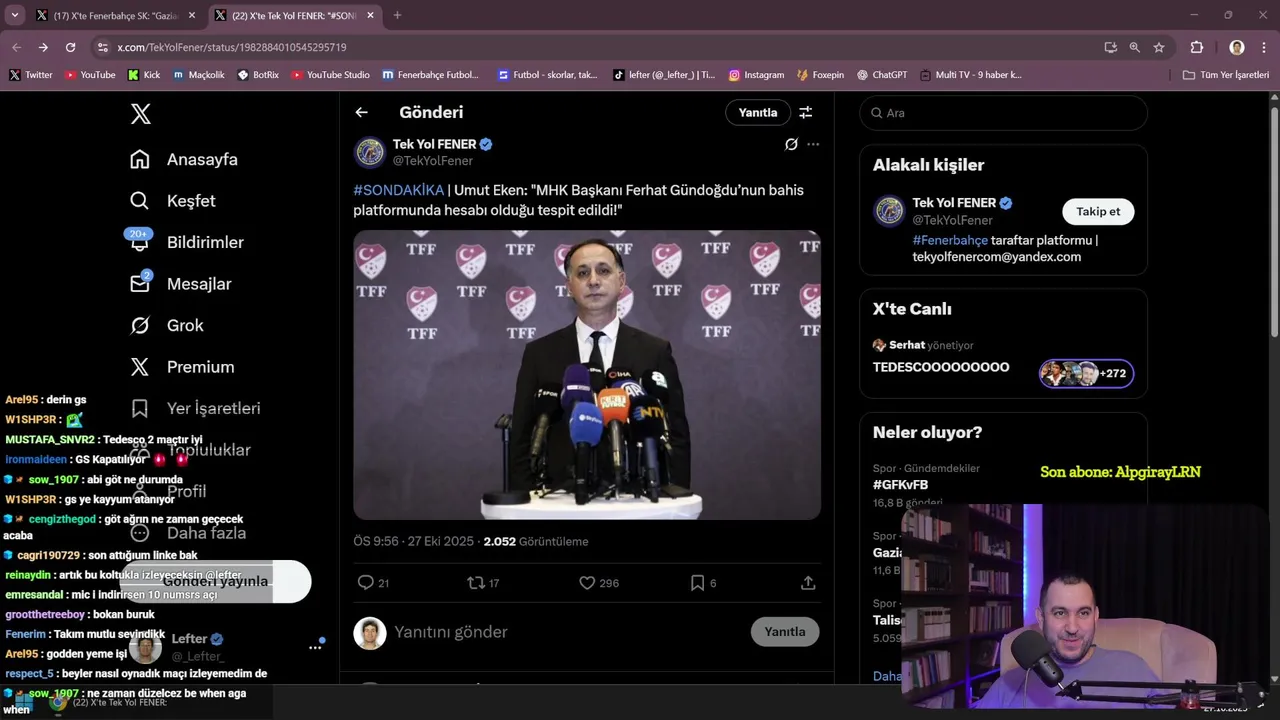Switch to Fenerbahçe SK tab
This screenshot has width=1280, height=720.
point(116,15)
